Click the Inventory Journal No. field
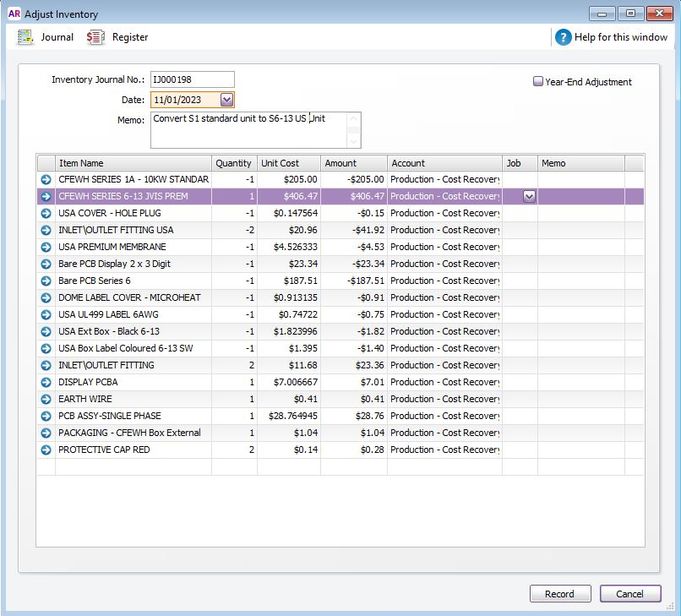The height and width of the screenshot is (616, 681). pyautogui.click(x=192, y=79)
